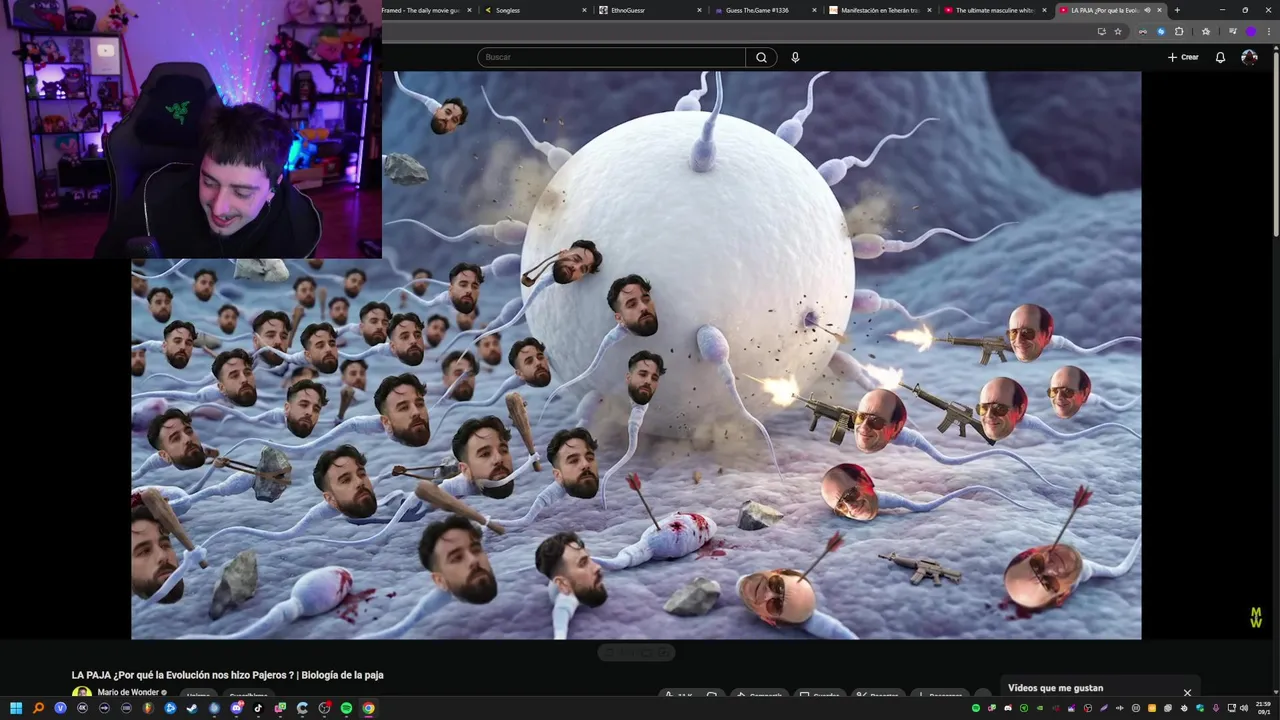
Task: Open the Windows Start menu
Action: [16, 708]
